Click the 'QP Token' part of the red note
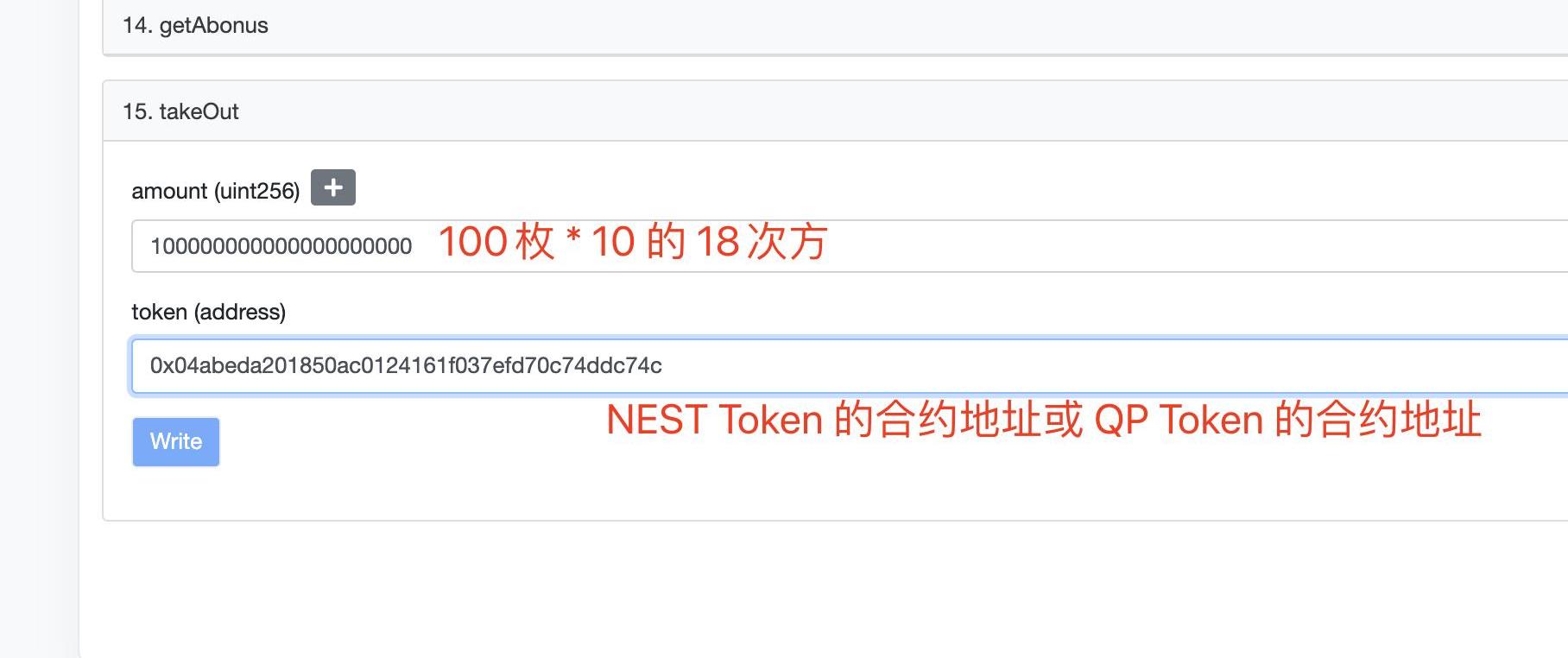The image size is (1568, 658). (x=1179, y=420)
